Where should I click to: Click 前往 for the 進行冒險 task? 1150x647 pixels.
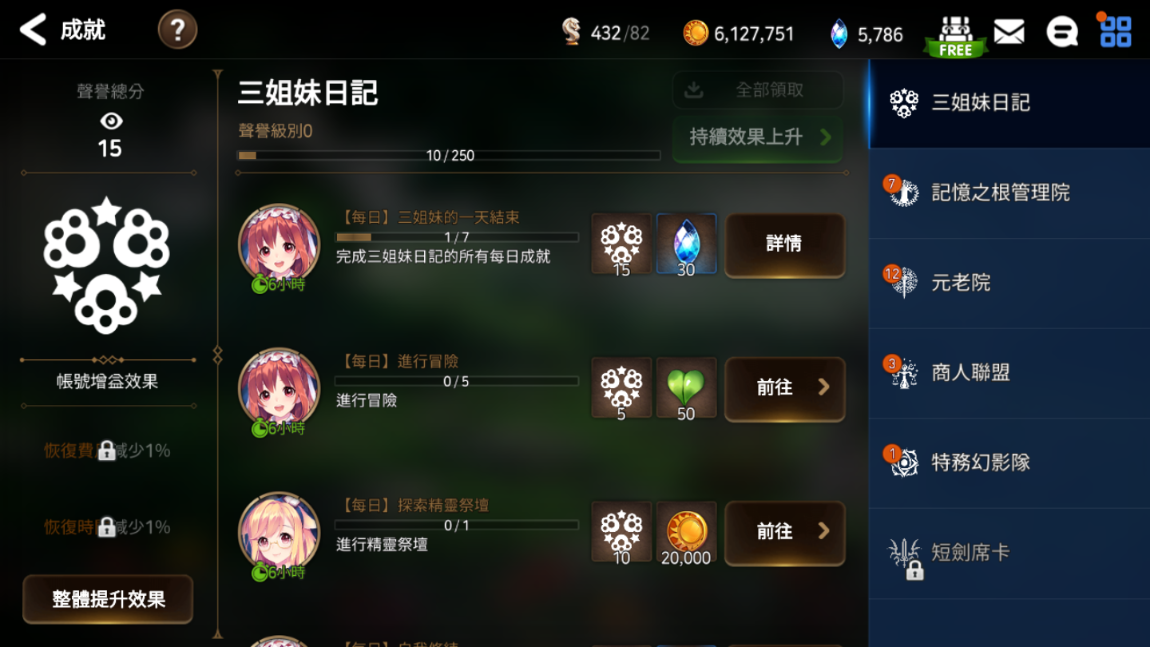tap(785, 388)
